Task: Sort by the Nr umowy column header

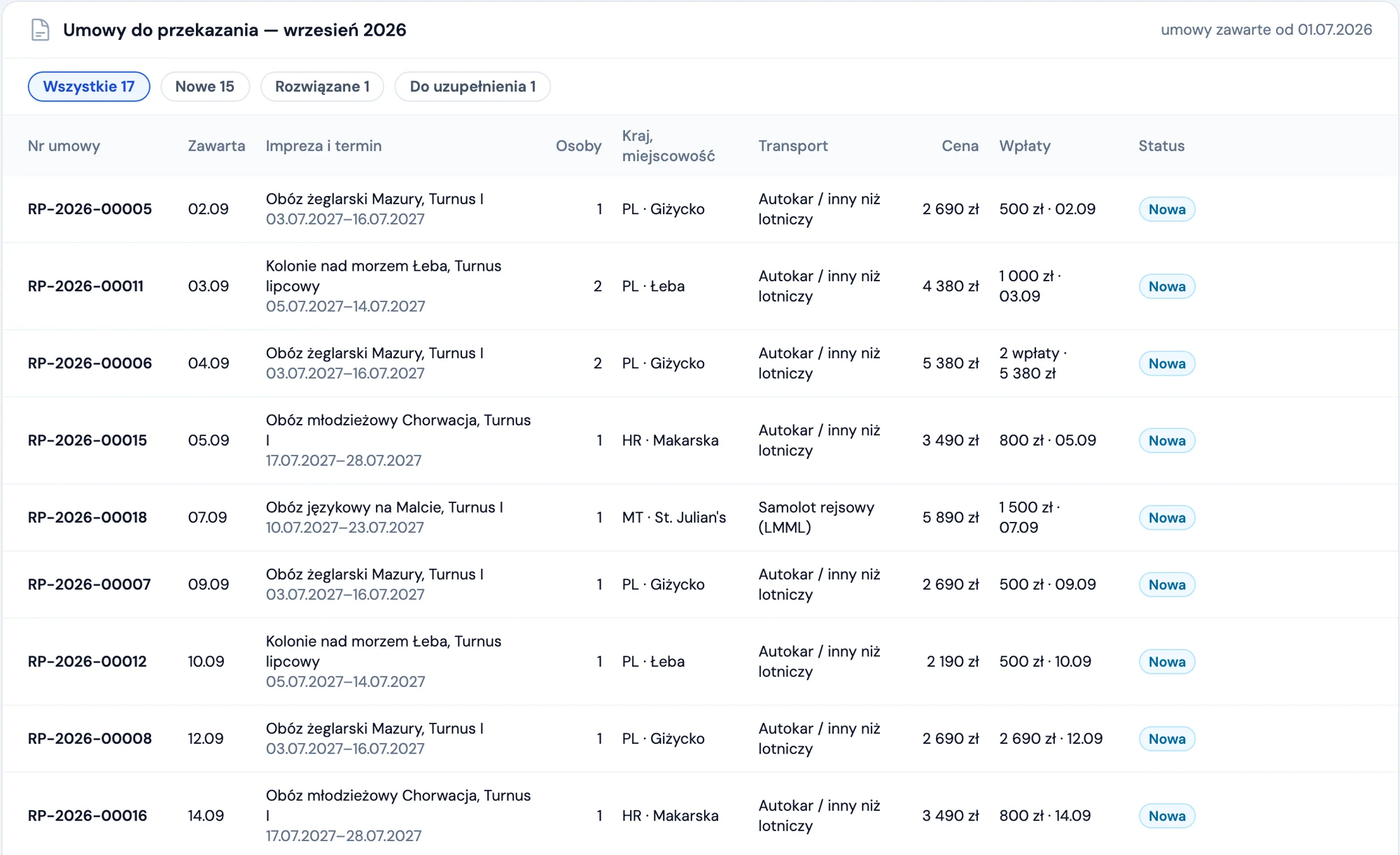Action: pyautogui.click(x=64, y=146)
